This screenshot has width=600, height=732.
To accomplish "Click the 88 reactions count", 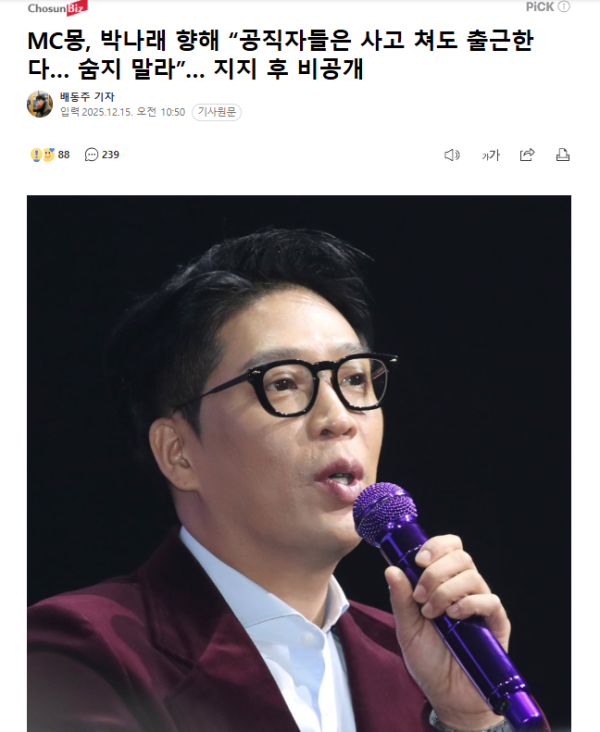I will (64, 155).
